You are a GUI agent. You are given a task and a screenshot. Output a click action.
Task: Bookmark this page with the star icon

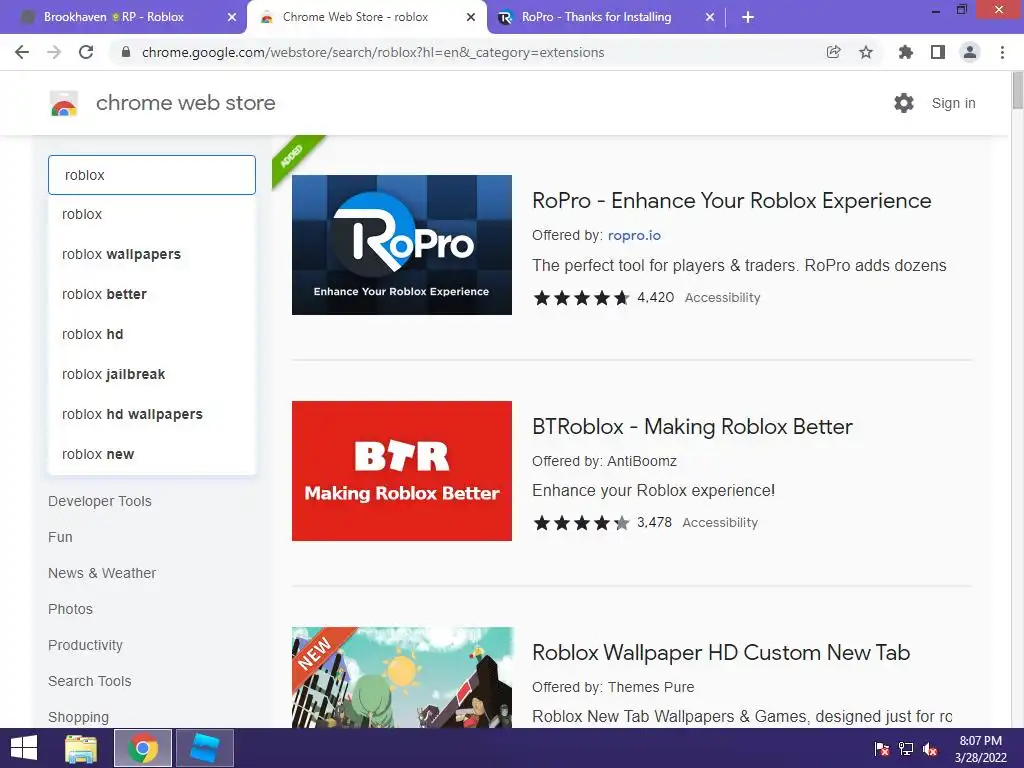coord(866,52)
